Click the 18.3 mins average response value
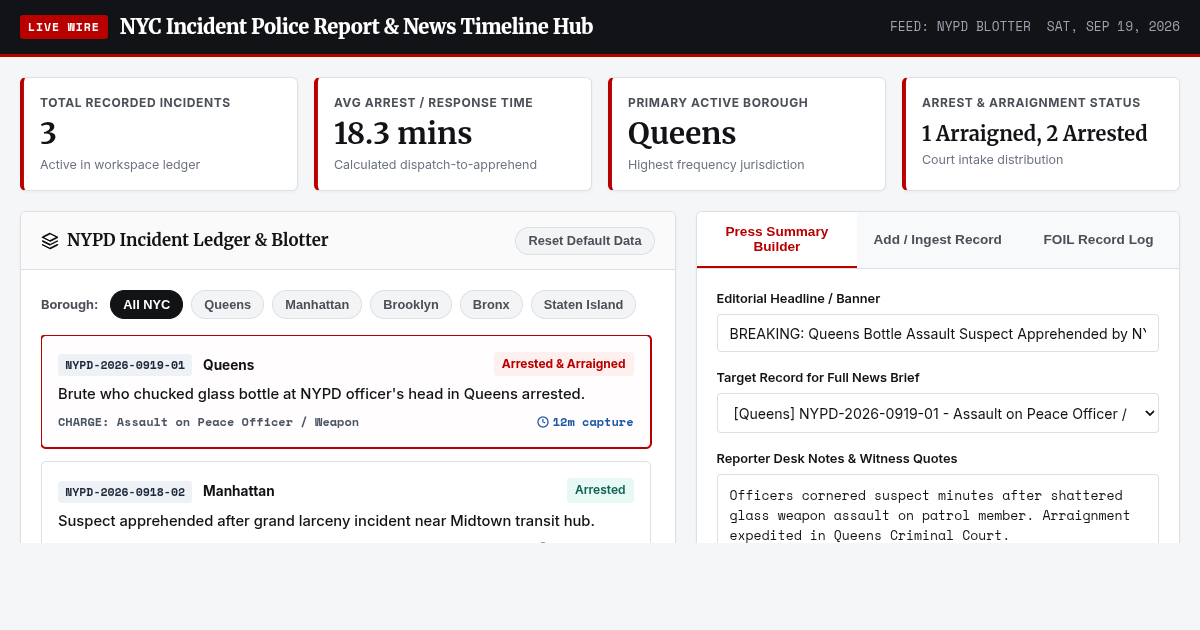 coord(403,133)
